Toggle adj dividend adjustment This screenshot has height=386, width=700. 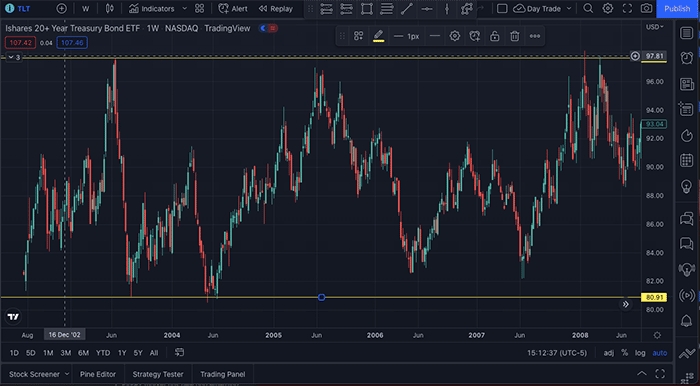(608, 353)
